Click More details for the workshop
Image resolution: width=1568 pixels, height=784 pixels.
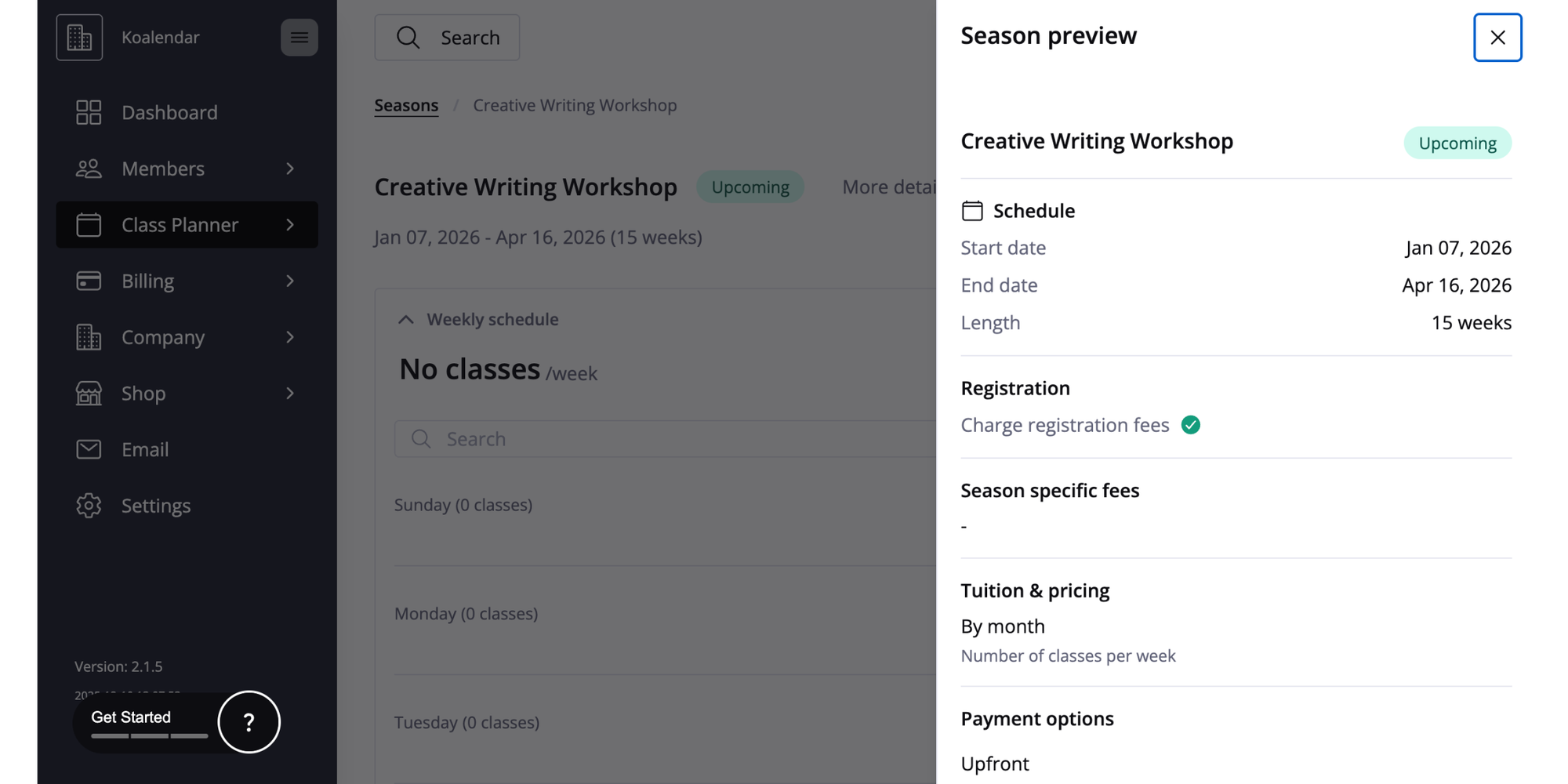pos(890,187)
